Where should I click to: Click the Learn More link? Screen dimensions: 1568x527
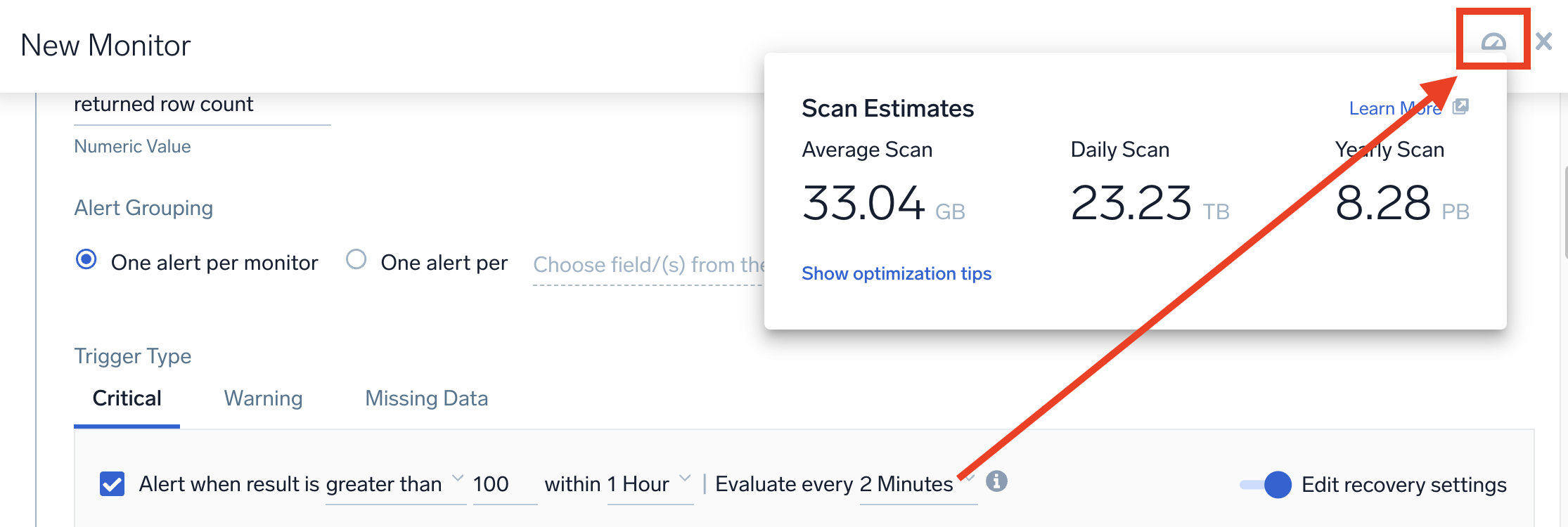click(x=1394, y=108)
